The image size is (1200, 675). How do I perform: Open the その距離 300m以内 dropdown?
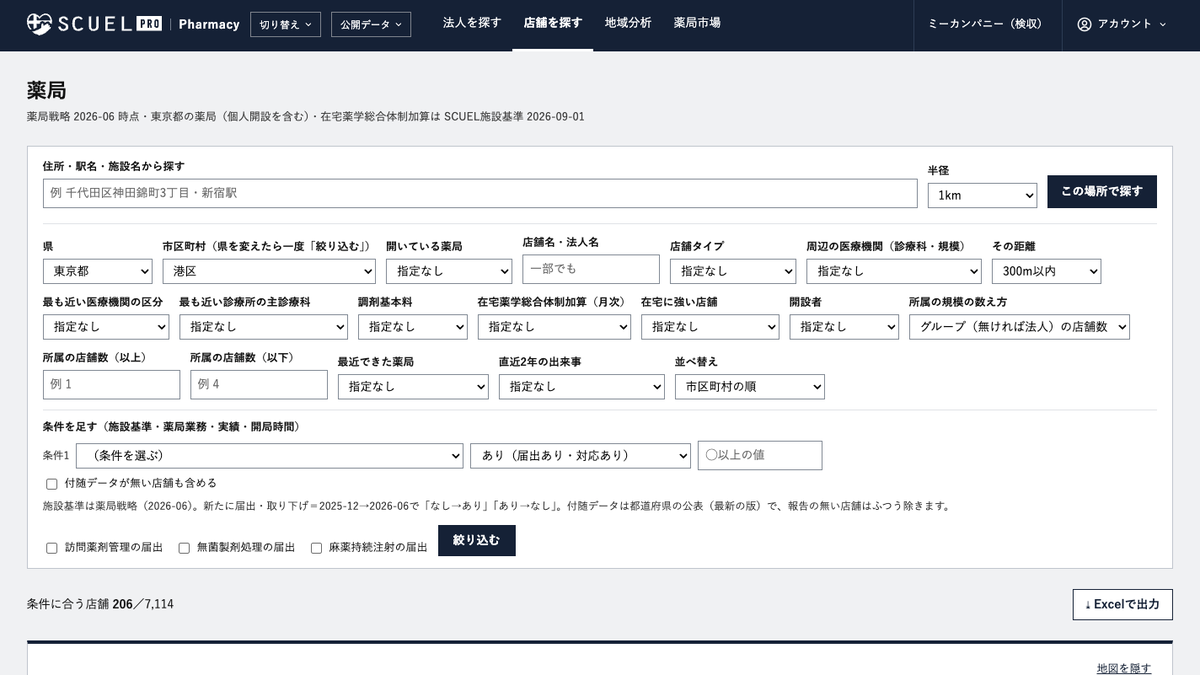[x=1046, y=271]
